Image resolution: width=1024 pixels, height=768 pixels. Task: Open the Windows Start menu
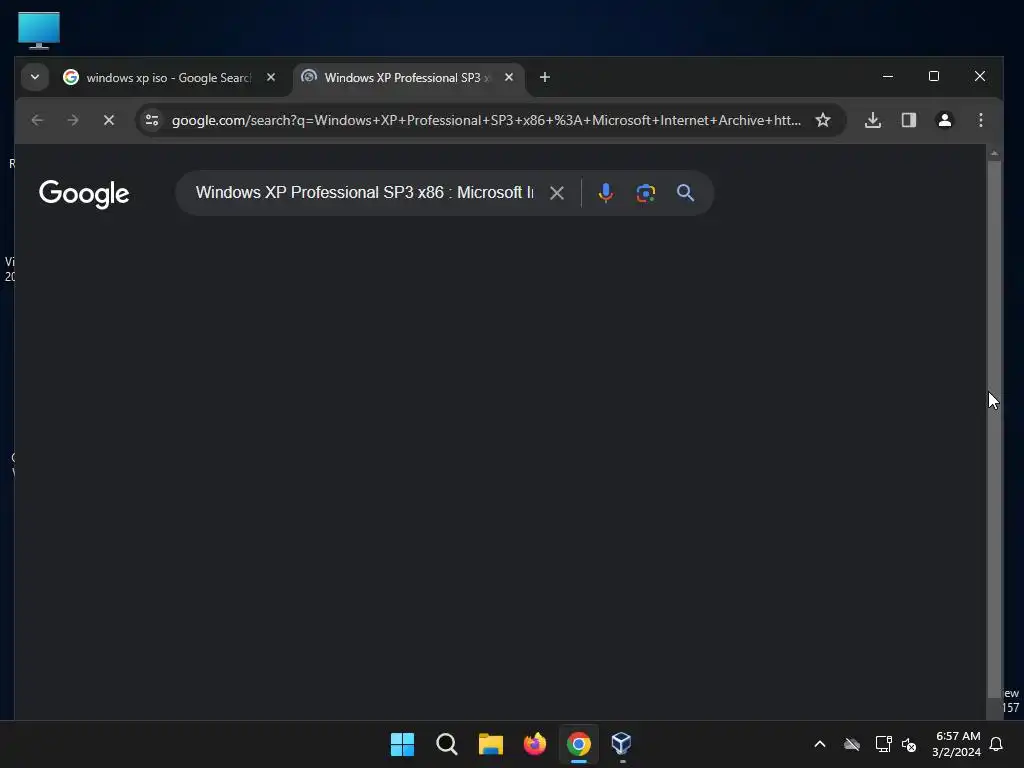click(x=402, y=744)
